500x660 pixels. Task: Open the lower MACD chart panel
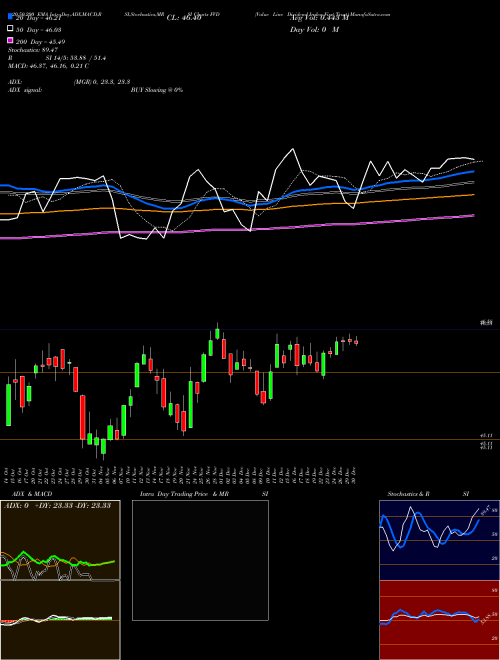(60, 620)
